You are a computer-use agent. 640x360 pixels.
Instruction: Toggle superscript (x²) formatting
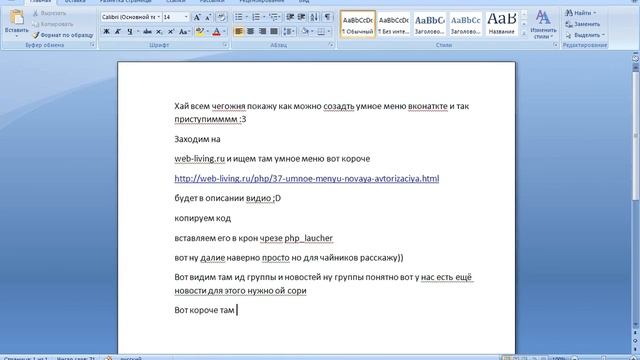171,31
